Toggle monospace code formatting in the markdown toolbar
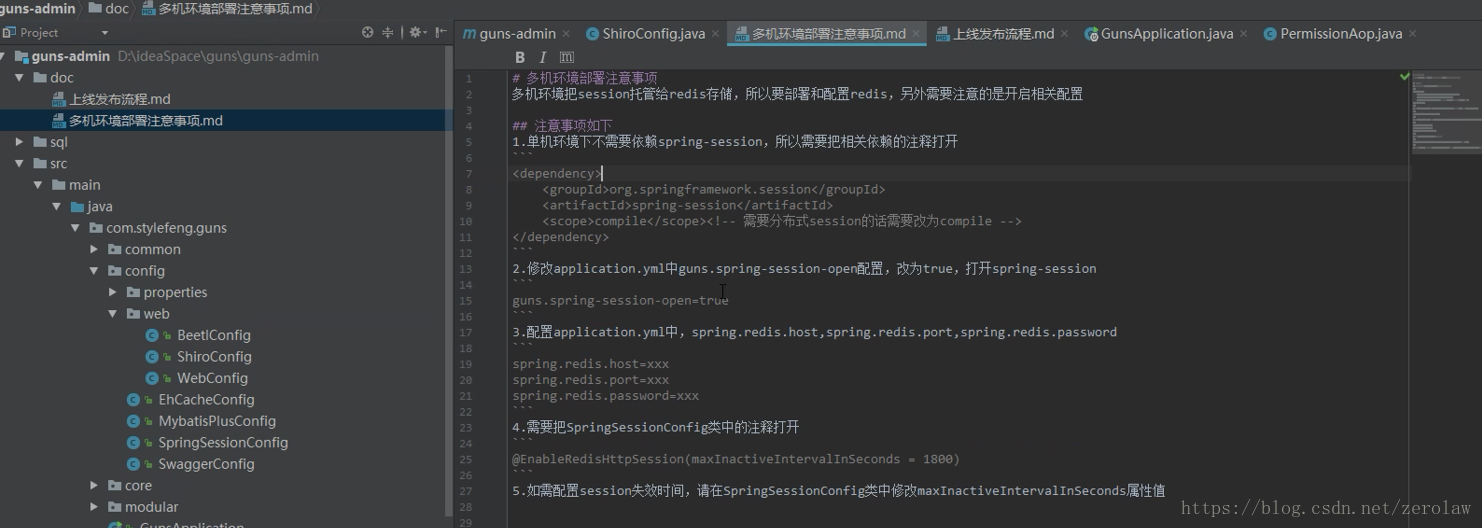 click(567, 58)
